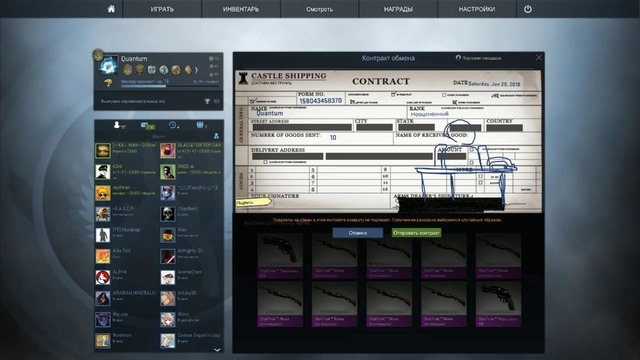Select last StatTrak revolver in bottom row

[498, 304]
